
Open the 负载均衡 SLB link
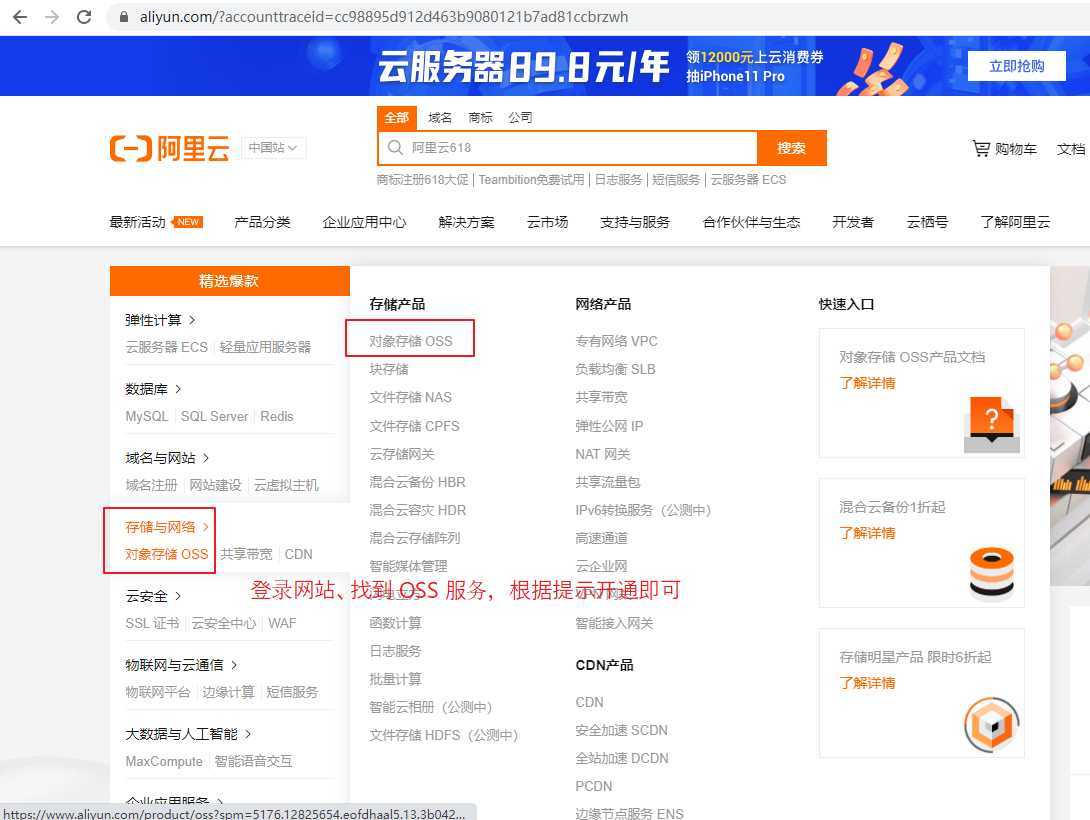pos(615,369)
